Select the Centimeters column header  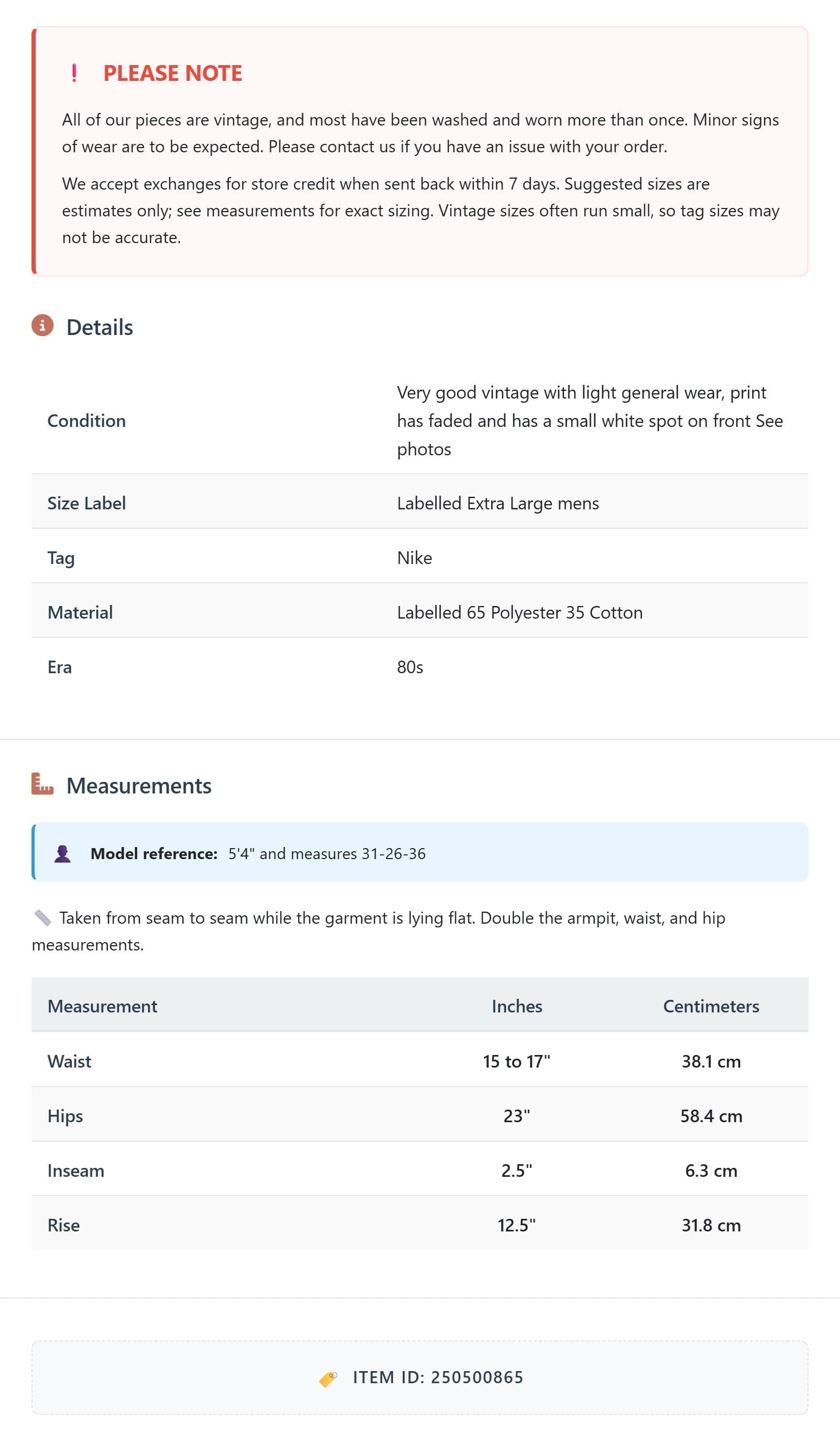point(711,1006)
